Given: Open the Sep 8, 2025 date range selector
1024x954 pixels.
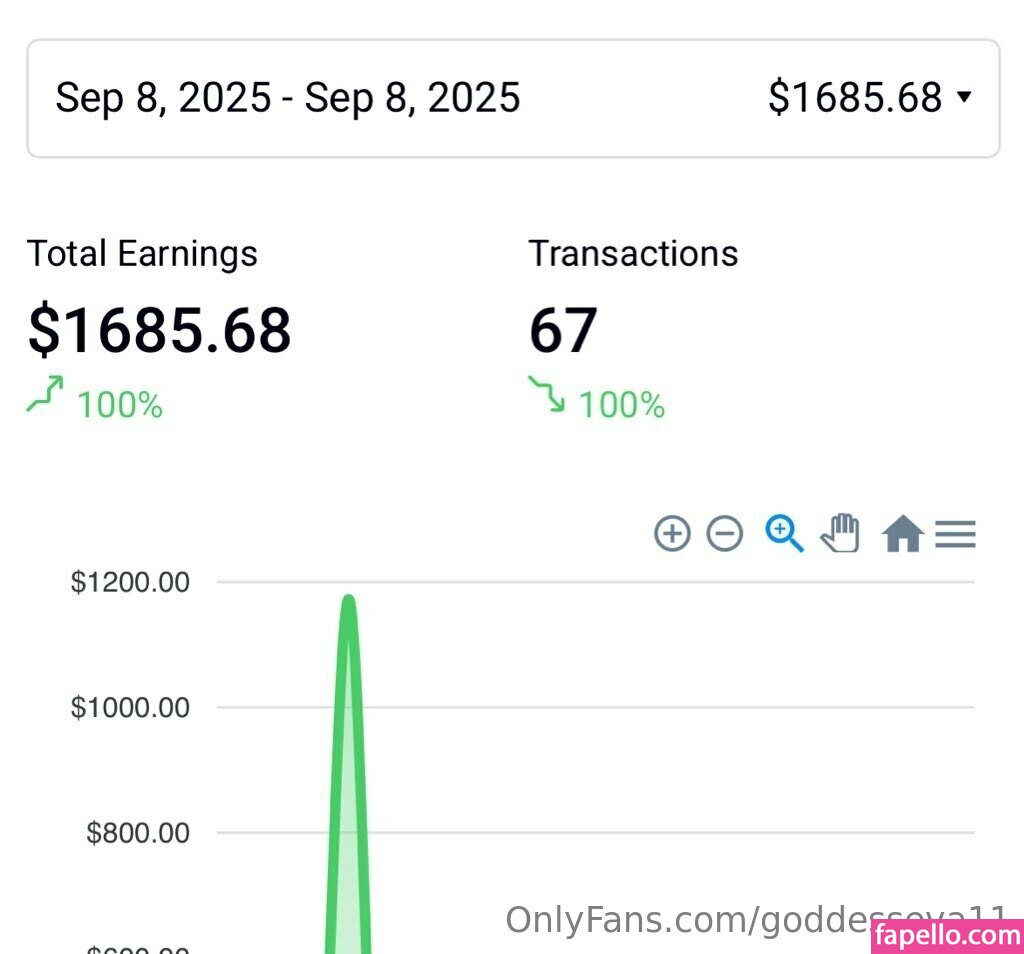Looking at the screenshot, I should coord(288,98).
